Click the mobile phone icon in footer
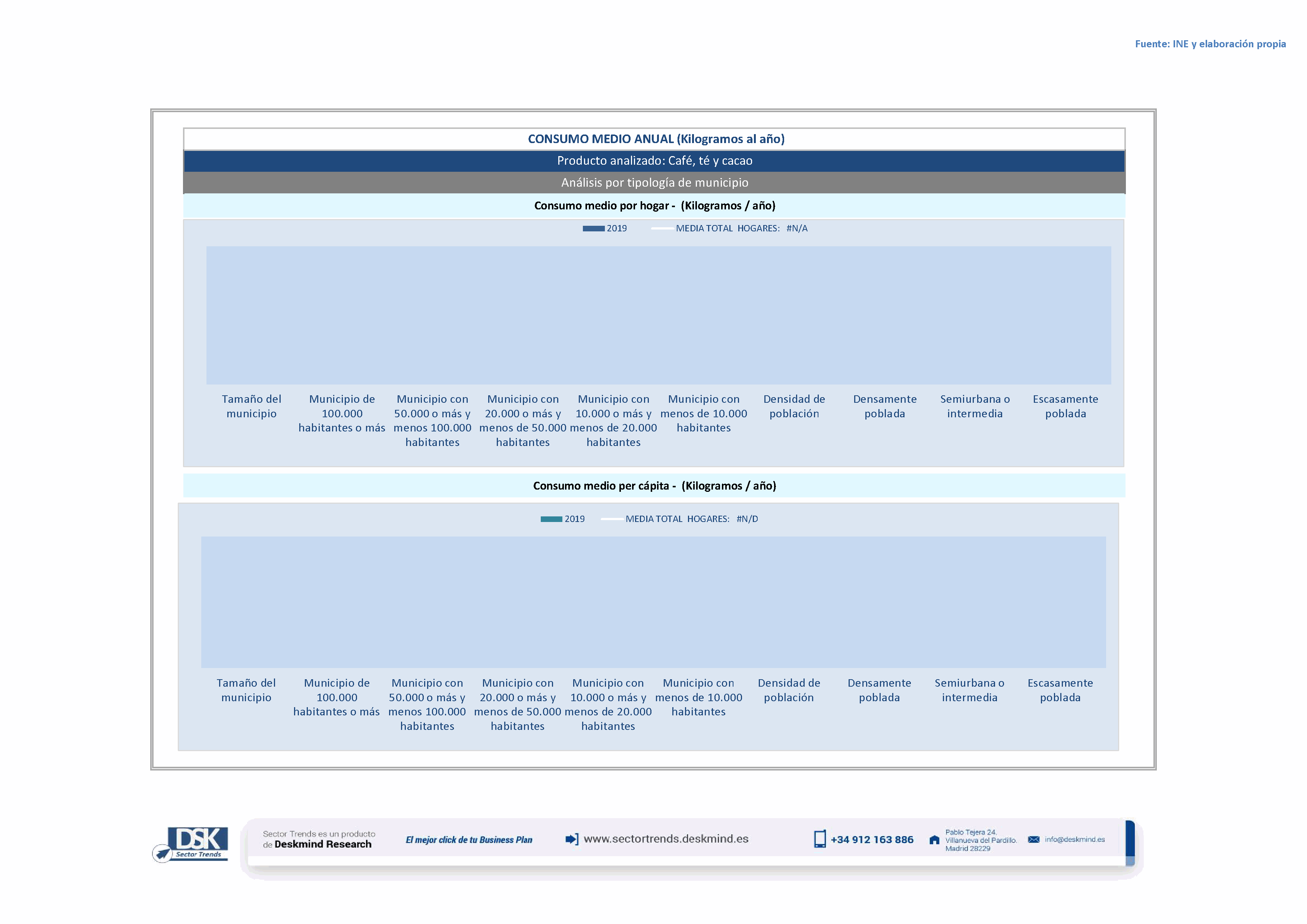Screen dimensions: 1307x924 819,839
